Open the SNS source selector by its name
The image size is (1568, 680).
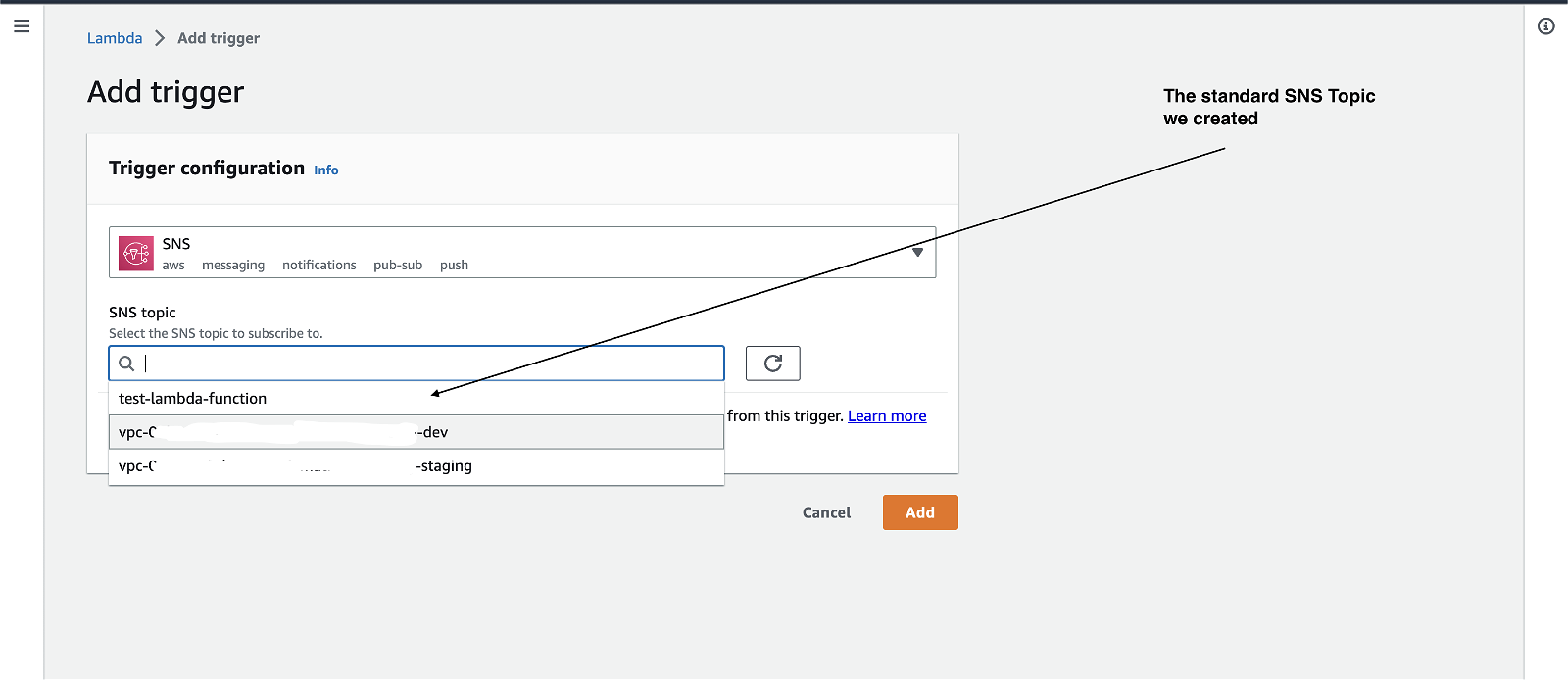[x=176, y=244]
